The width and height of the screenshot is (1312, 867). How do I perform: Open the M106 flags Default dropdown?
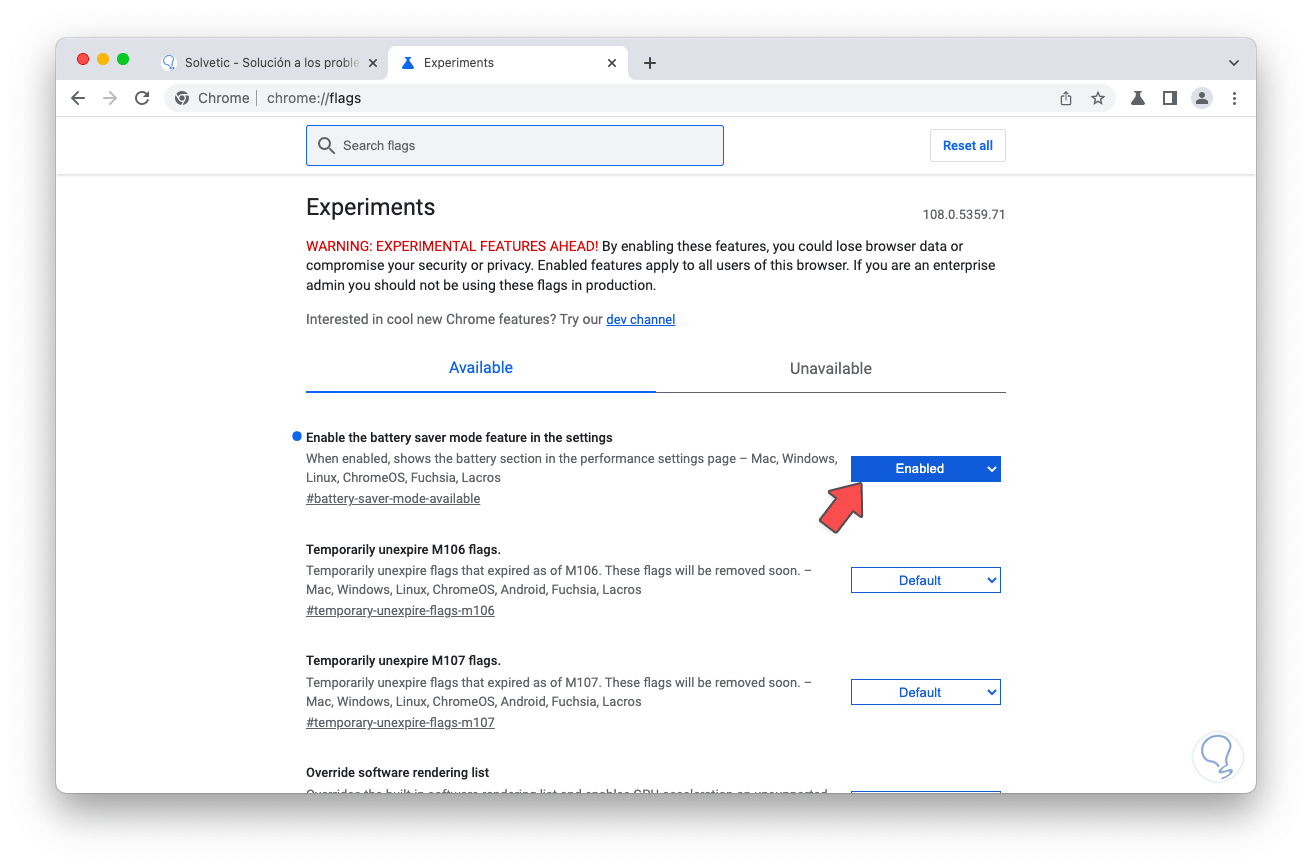tap(925, 580)
